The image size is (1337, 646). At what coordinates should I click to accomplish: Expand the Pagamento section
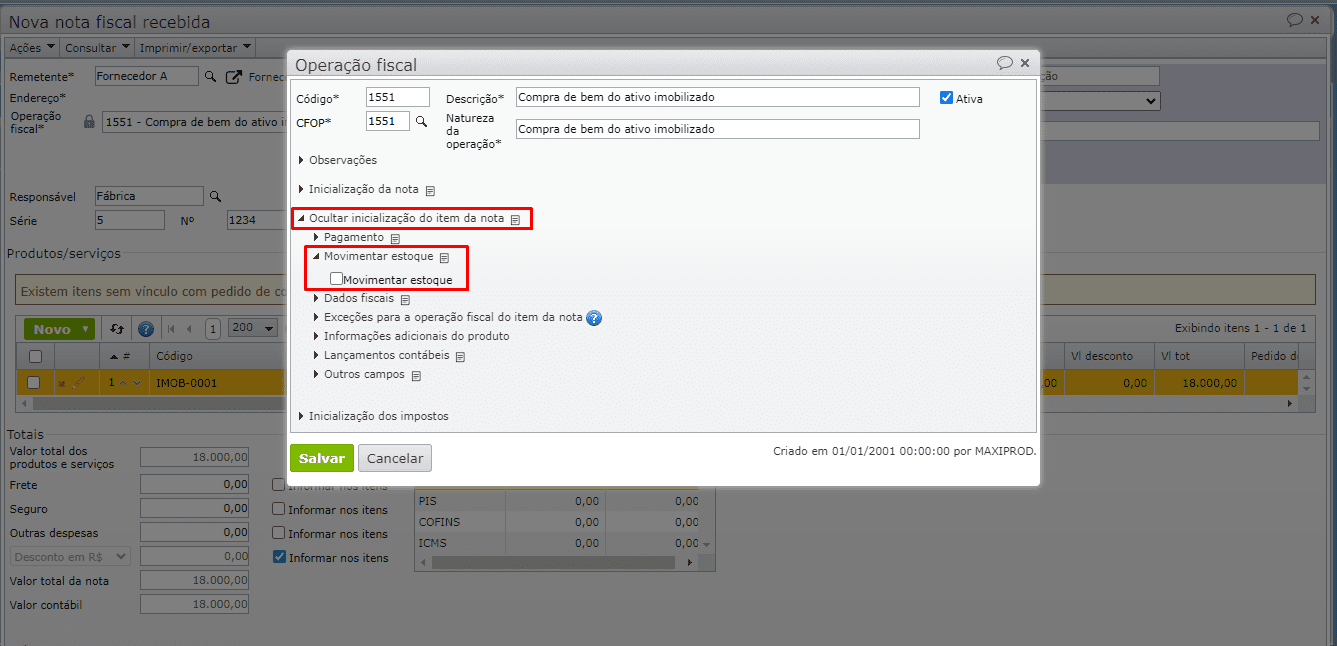pyautogui.click(x=317, y=237)
